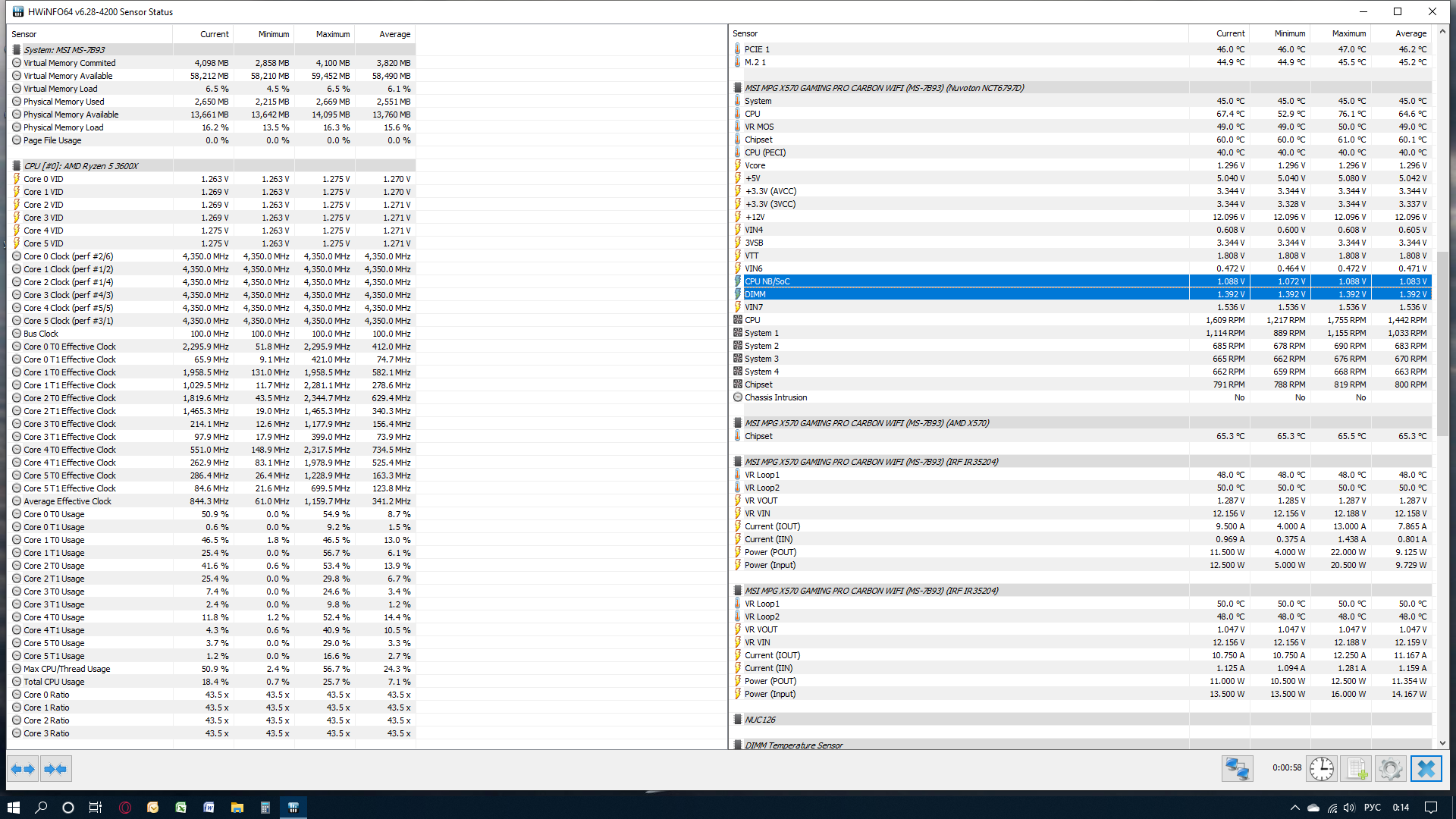1456x819 pixels.
Task: Open the Opera browser taskbar icon
Action: [125, 808]
